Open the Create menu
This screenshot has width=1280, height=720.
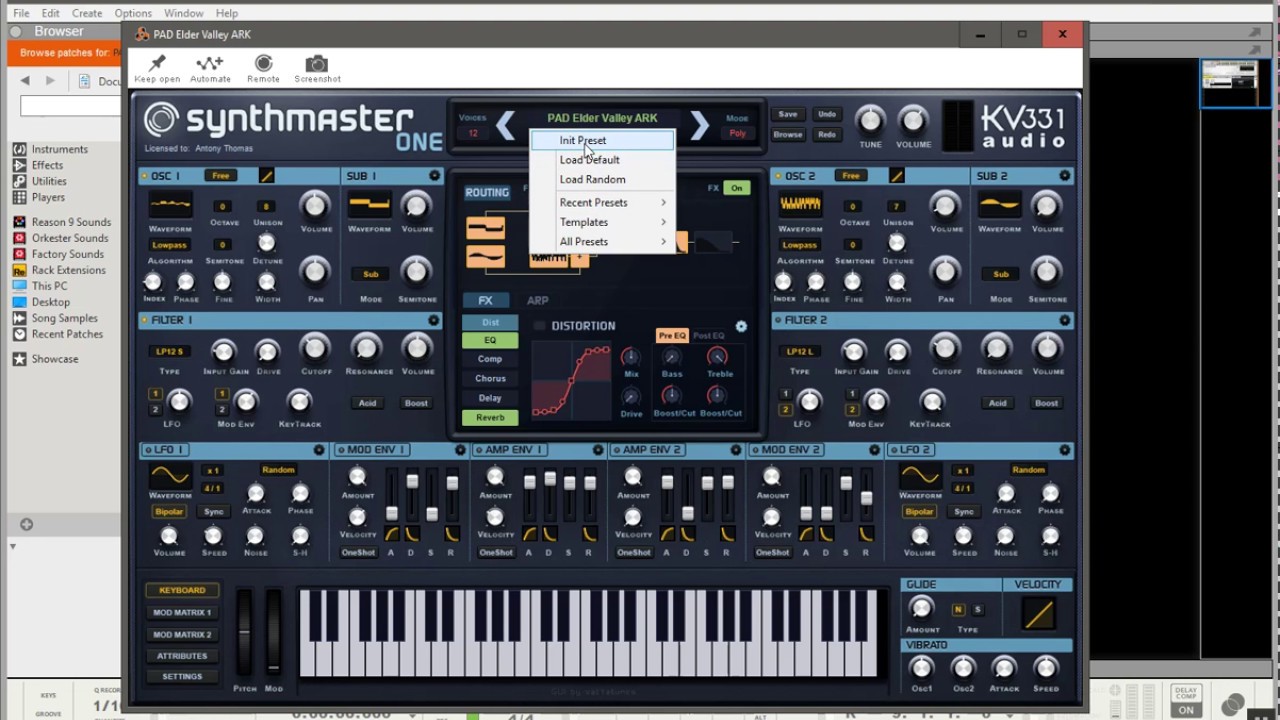pyautogui.click(x=86, y=13)
